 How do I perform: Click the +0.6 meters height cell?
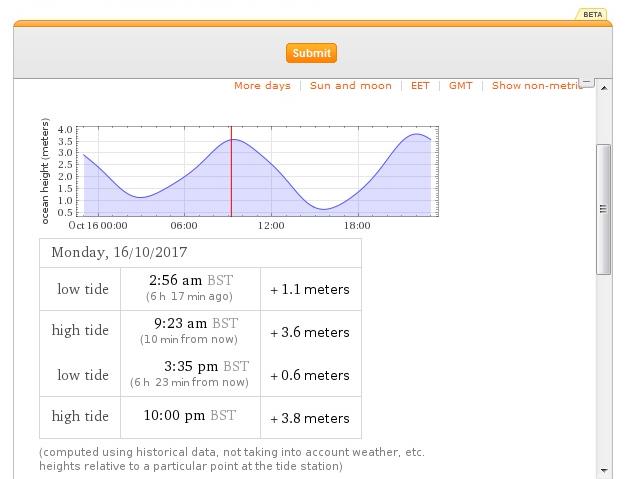[310, 376]
